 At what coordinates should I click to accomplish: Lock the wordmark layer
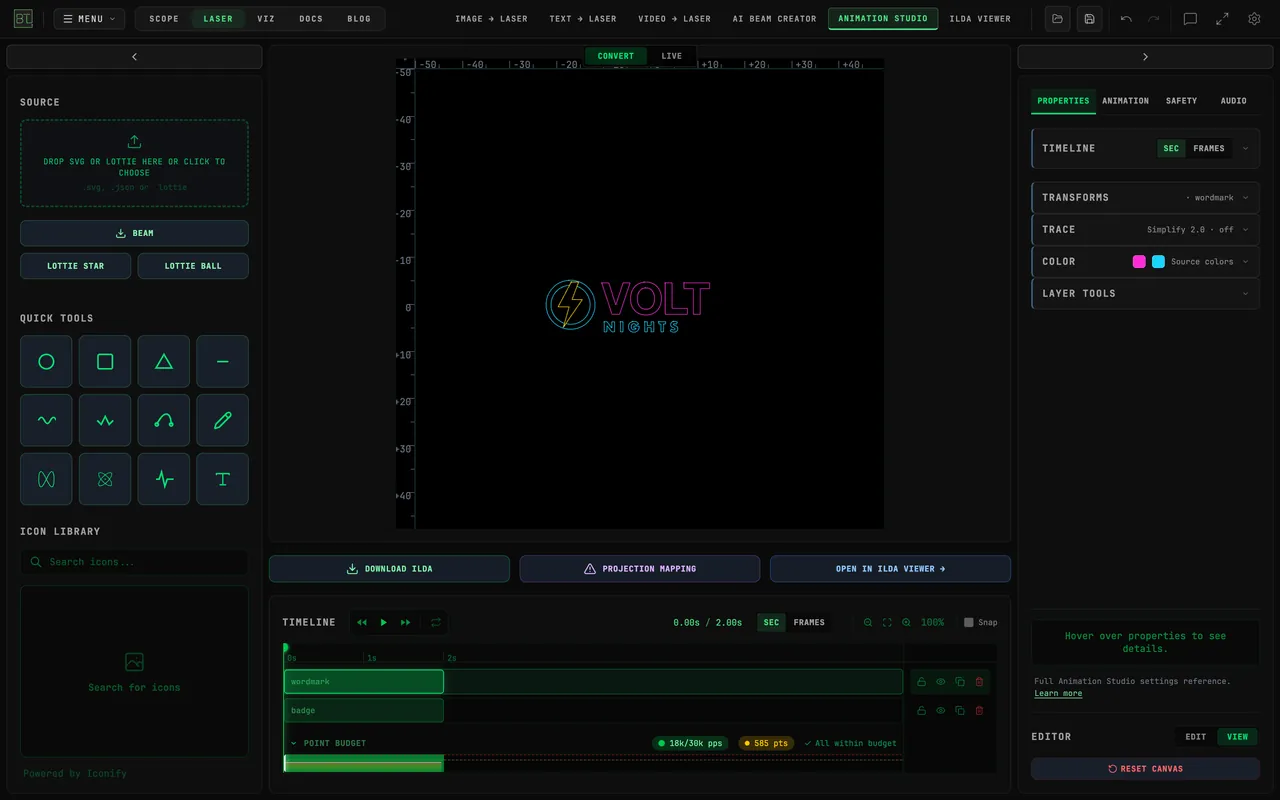point(921,682)
